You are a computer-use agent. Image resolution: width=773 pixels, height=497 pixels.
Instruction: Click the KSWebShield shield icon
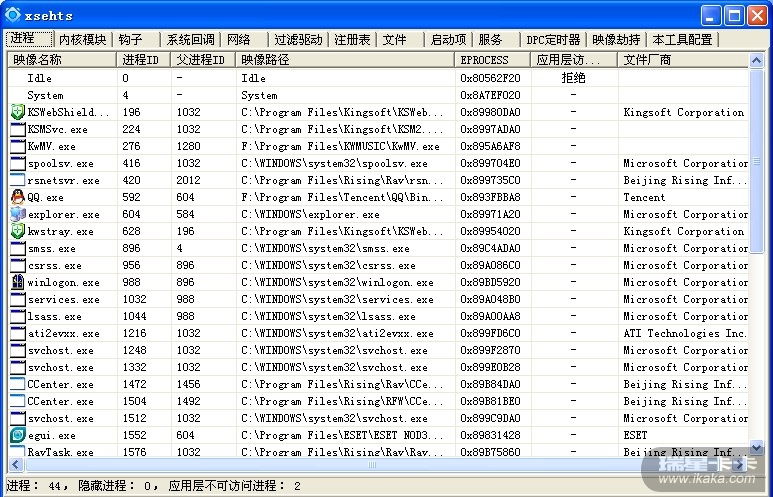[18, 112]
